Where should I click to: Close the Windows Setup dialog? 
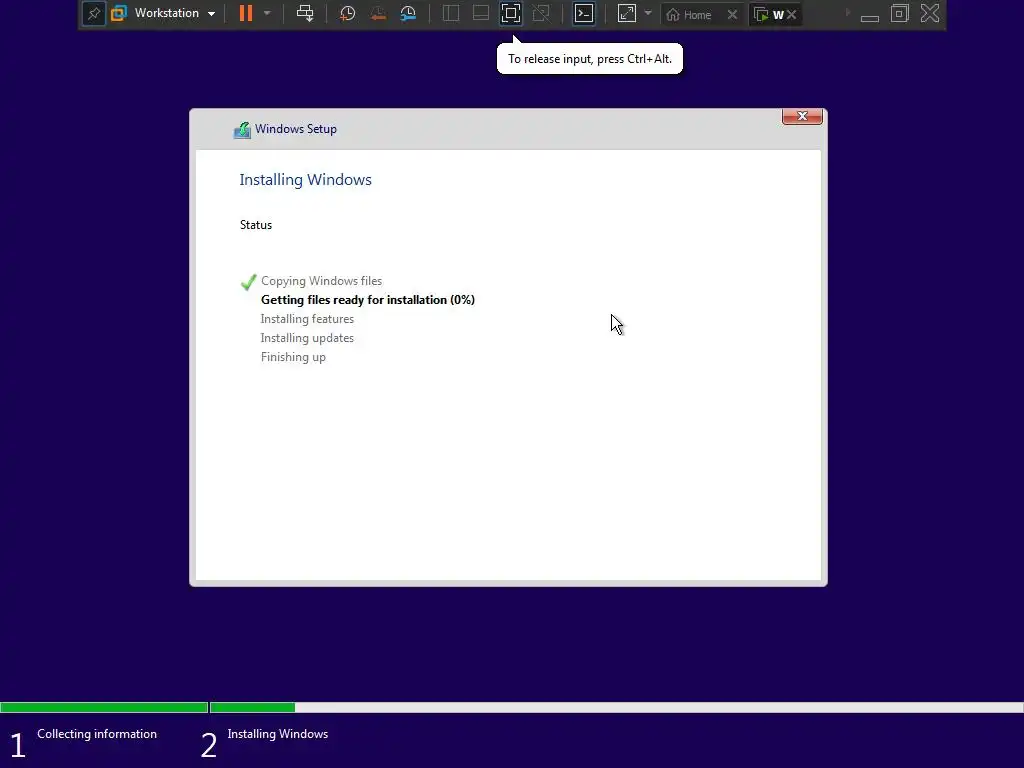[802, 116]
